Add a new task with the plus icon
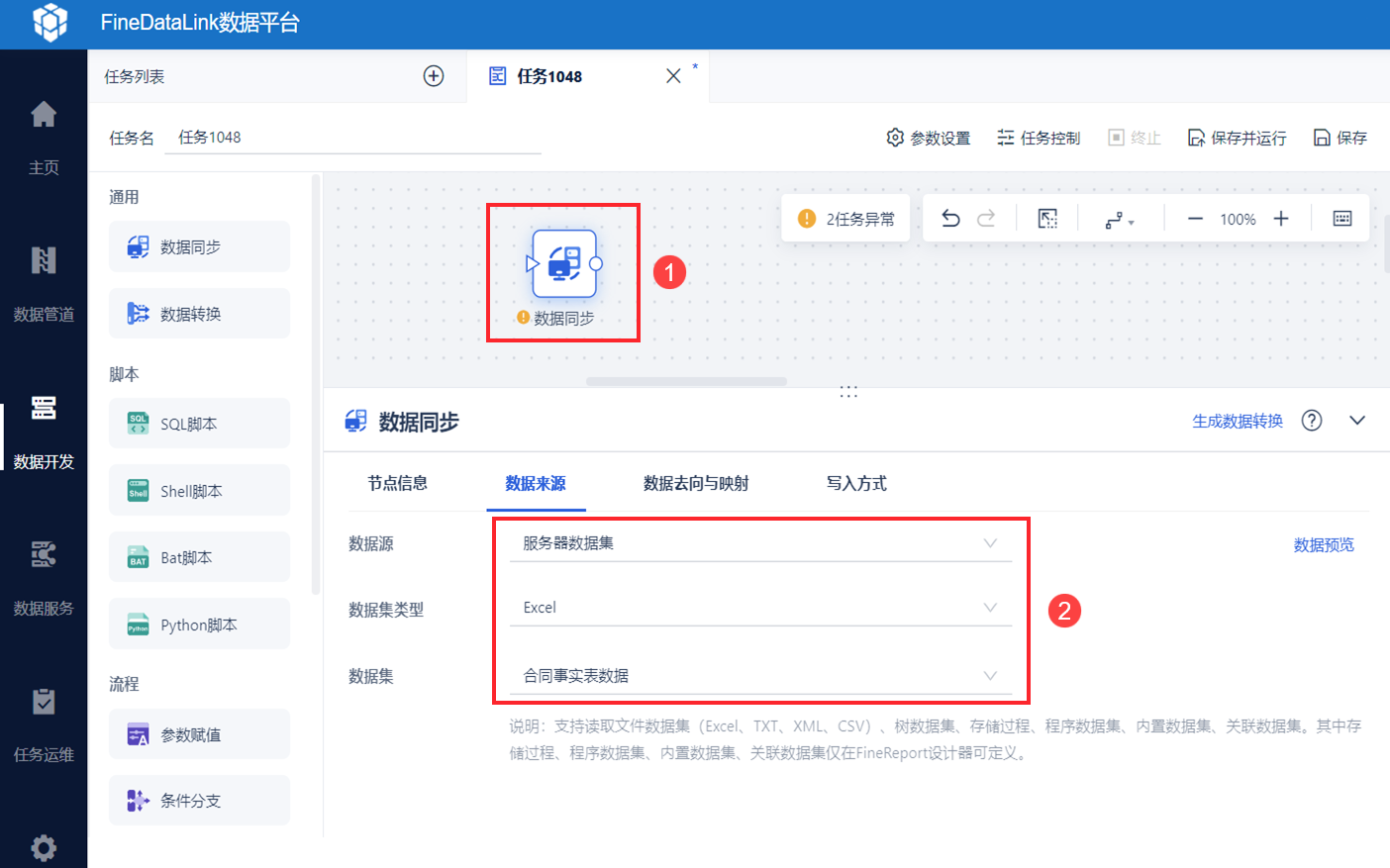 (434, 76)
